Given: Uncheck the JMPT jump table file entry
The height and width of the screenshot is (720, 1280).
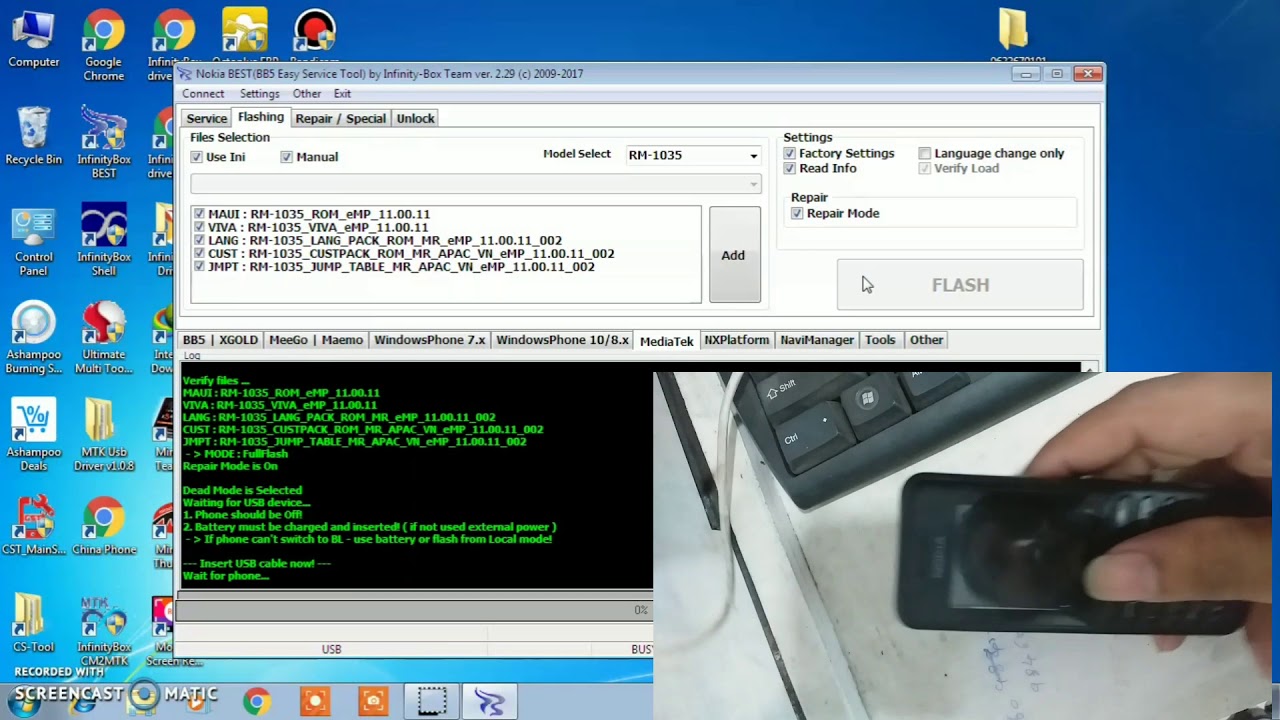Looking at the screenshot, I should (200, 267).
